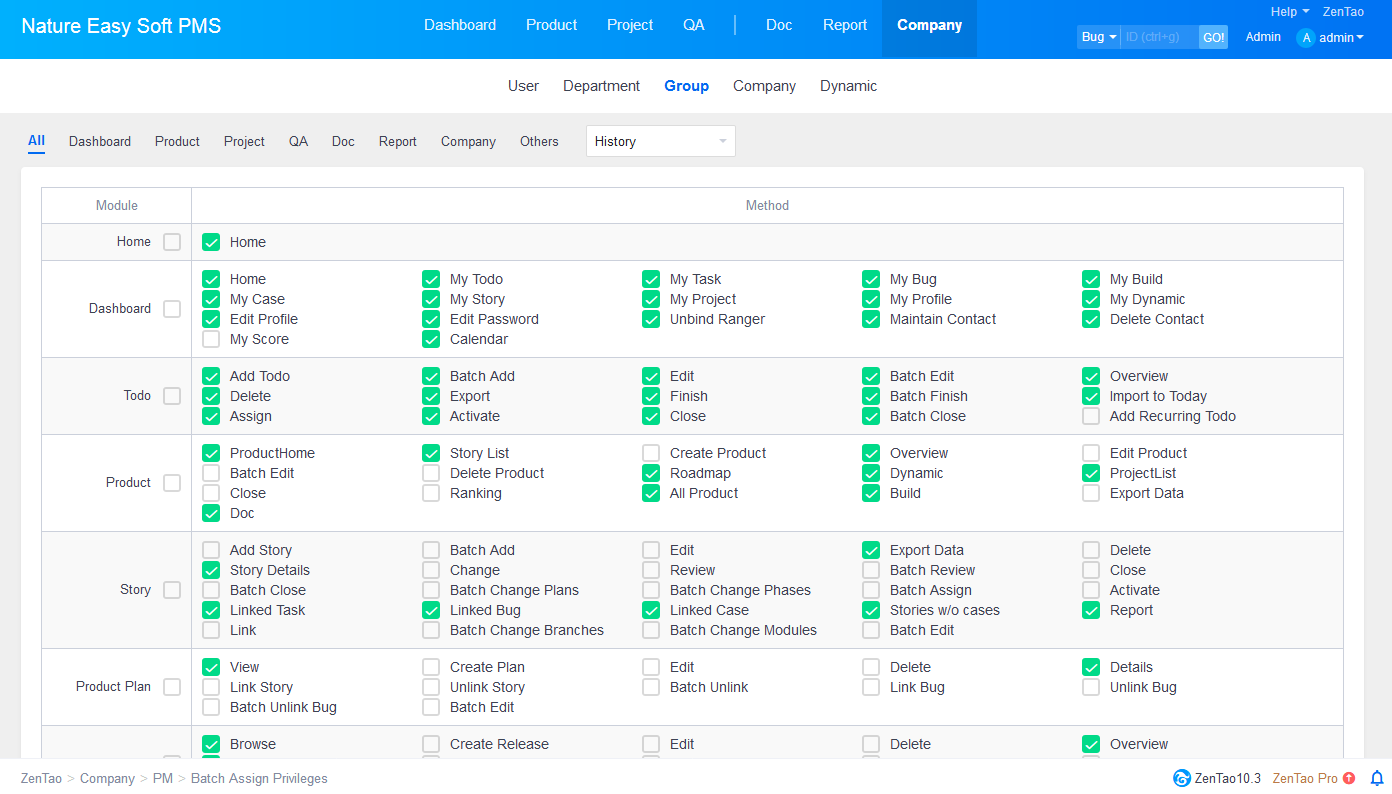Open the Product main menu
The height and width of the screenshot is (794, 1392).
552,25
